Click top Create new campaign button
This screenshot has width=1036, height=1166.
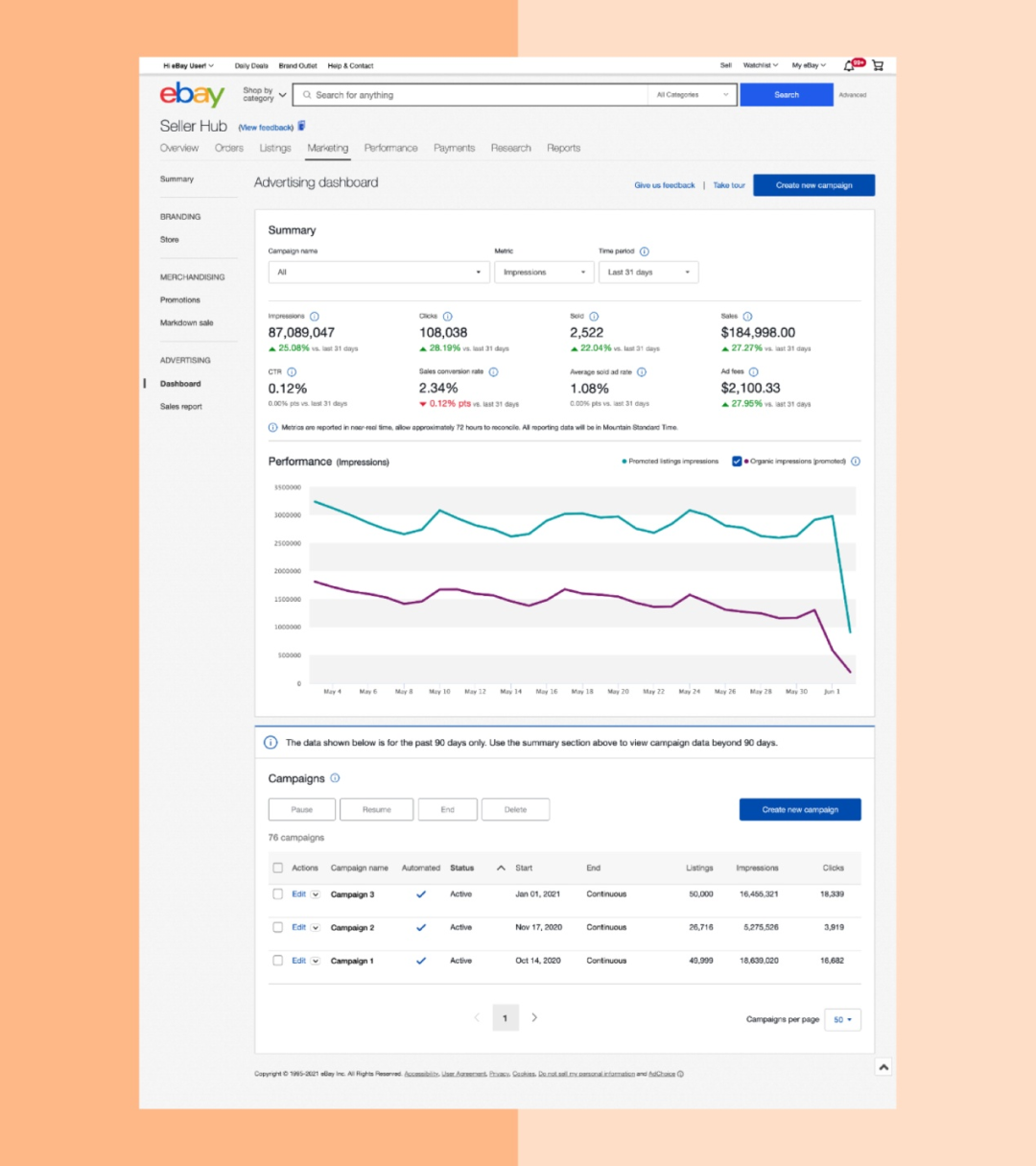coord(814,185)
